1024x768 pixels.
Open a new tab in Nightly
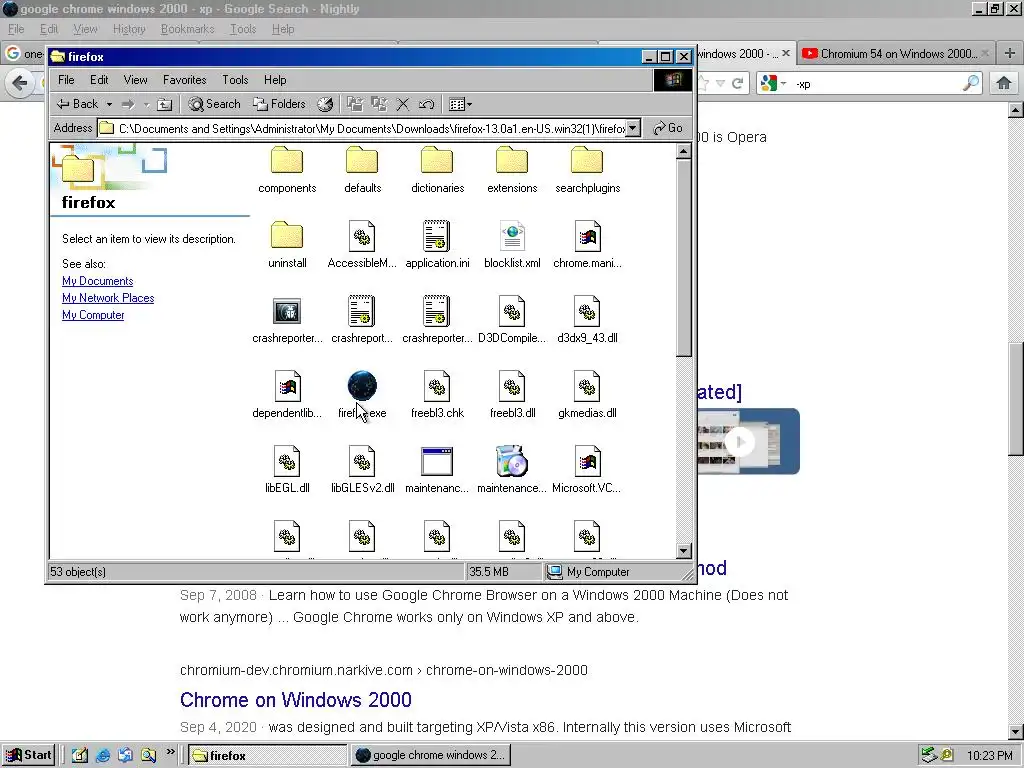point(1010,54)
